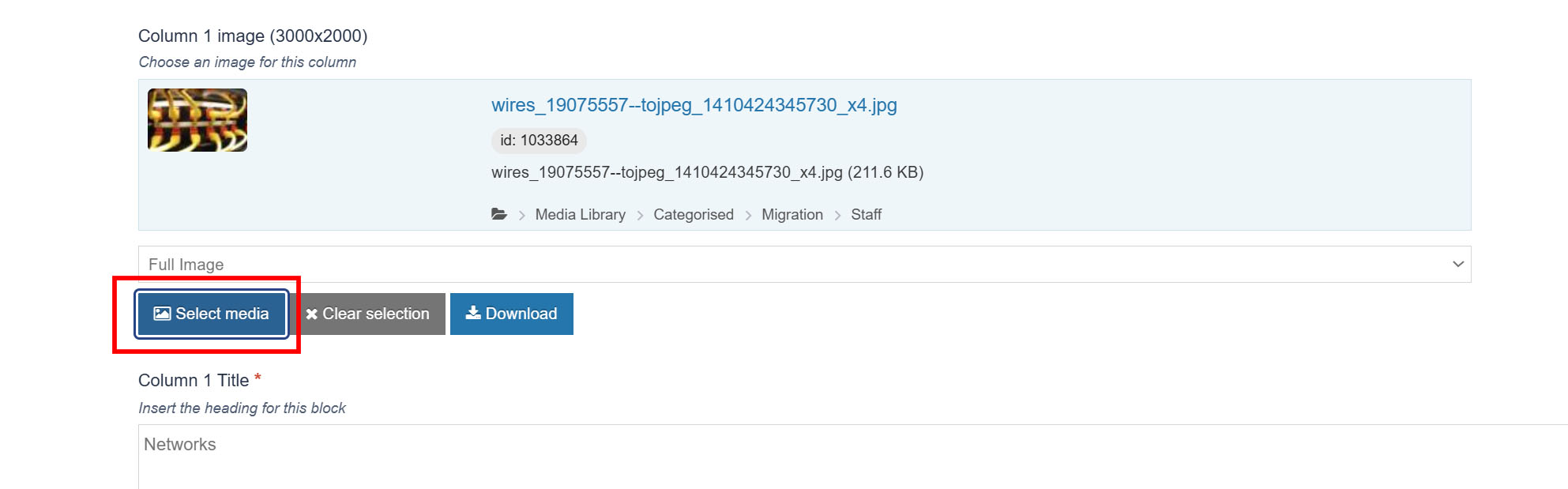1568x489 pixels.
Task: Open the wires image thumbnail
Action: pyautogui.click(x=197, y=120)
